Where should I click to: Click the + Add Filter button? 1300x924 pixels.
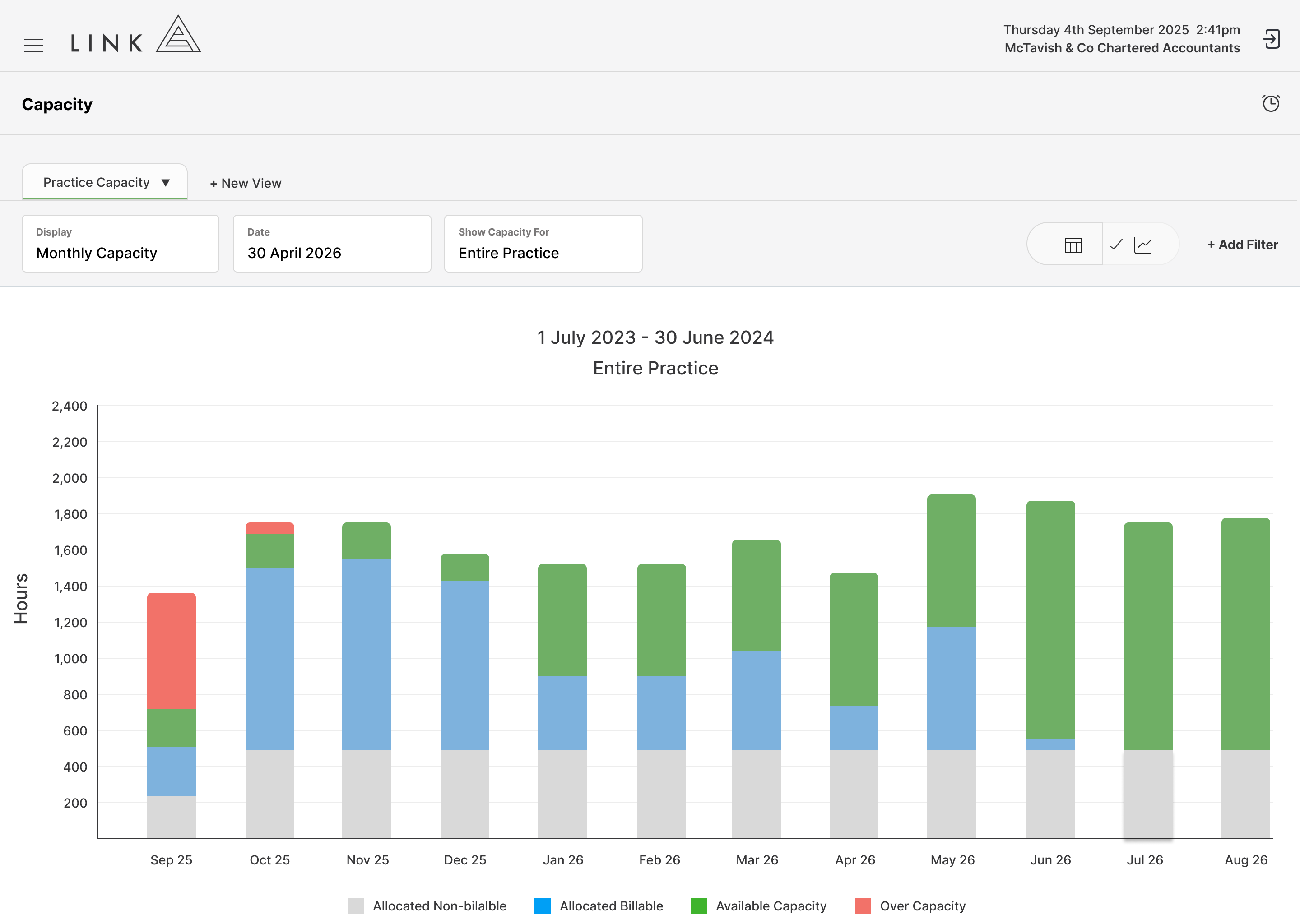point(1243,245)
